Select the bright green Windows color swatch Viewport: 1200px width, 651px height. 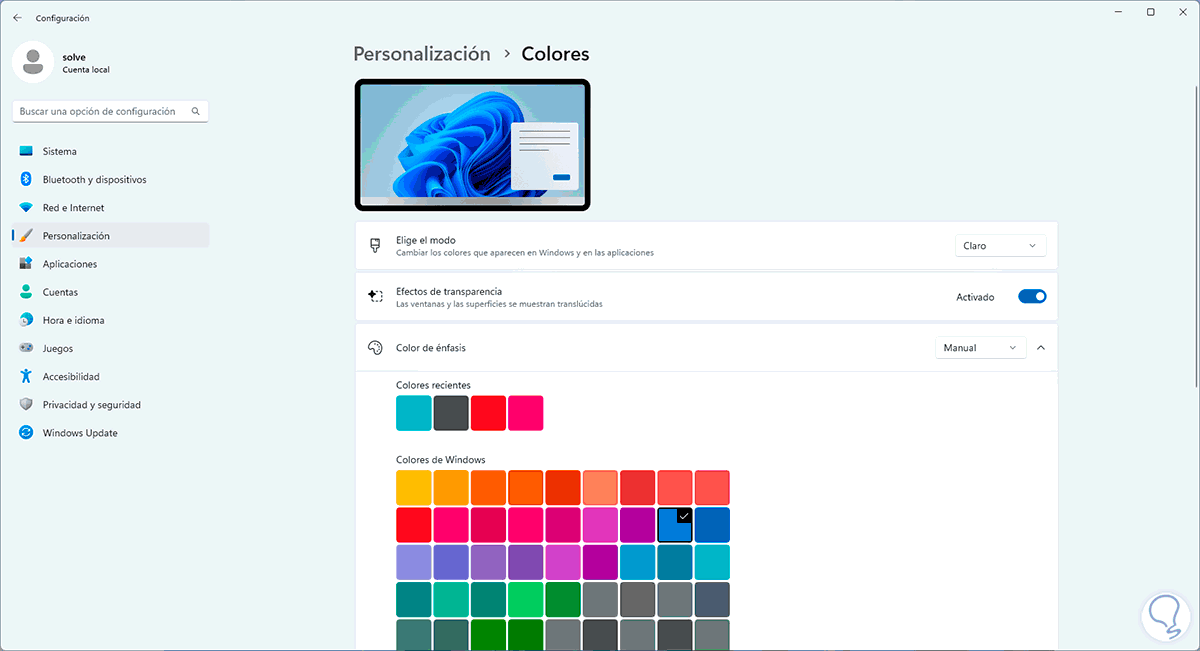tap(526, 599)
